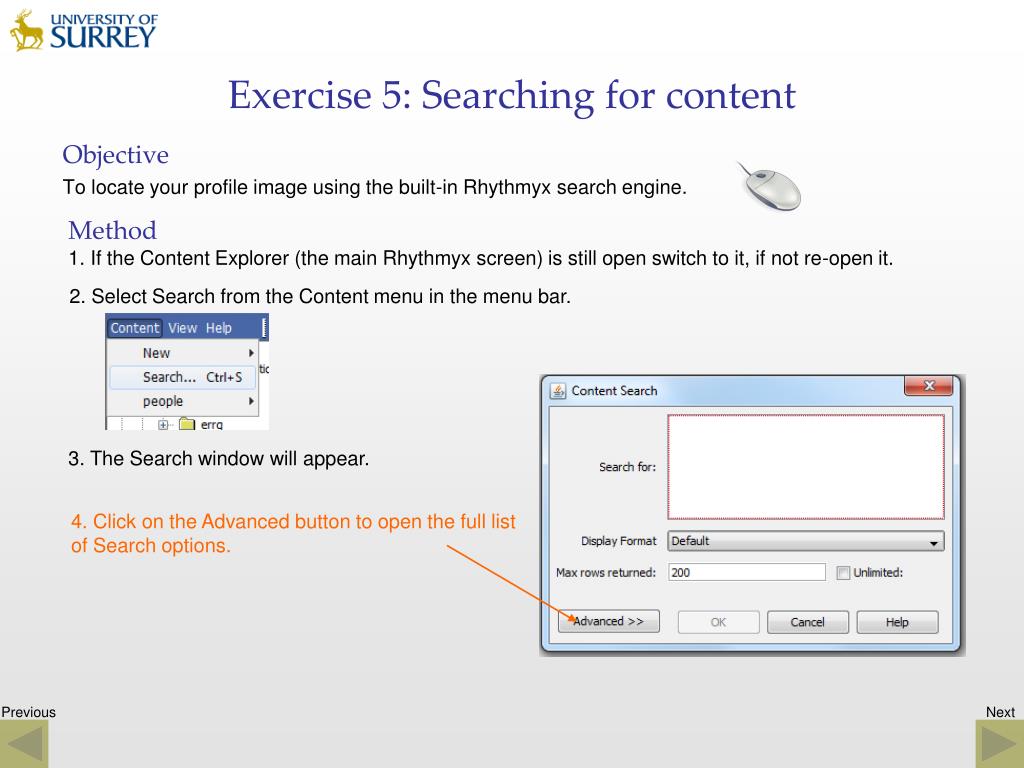Cancel the Content Search dialog
Screen dimensions: 1024x768
pos(807,622)
